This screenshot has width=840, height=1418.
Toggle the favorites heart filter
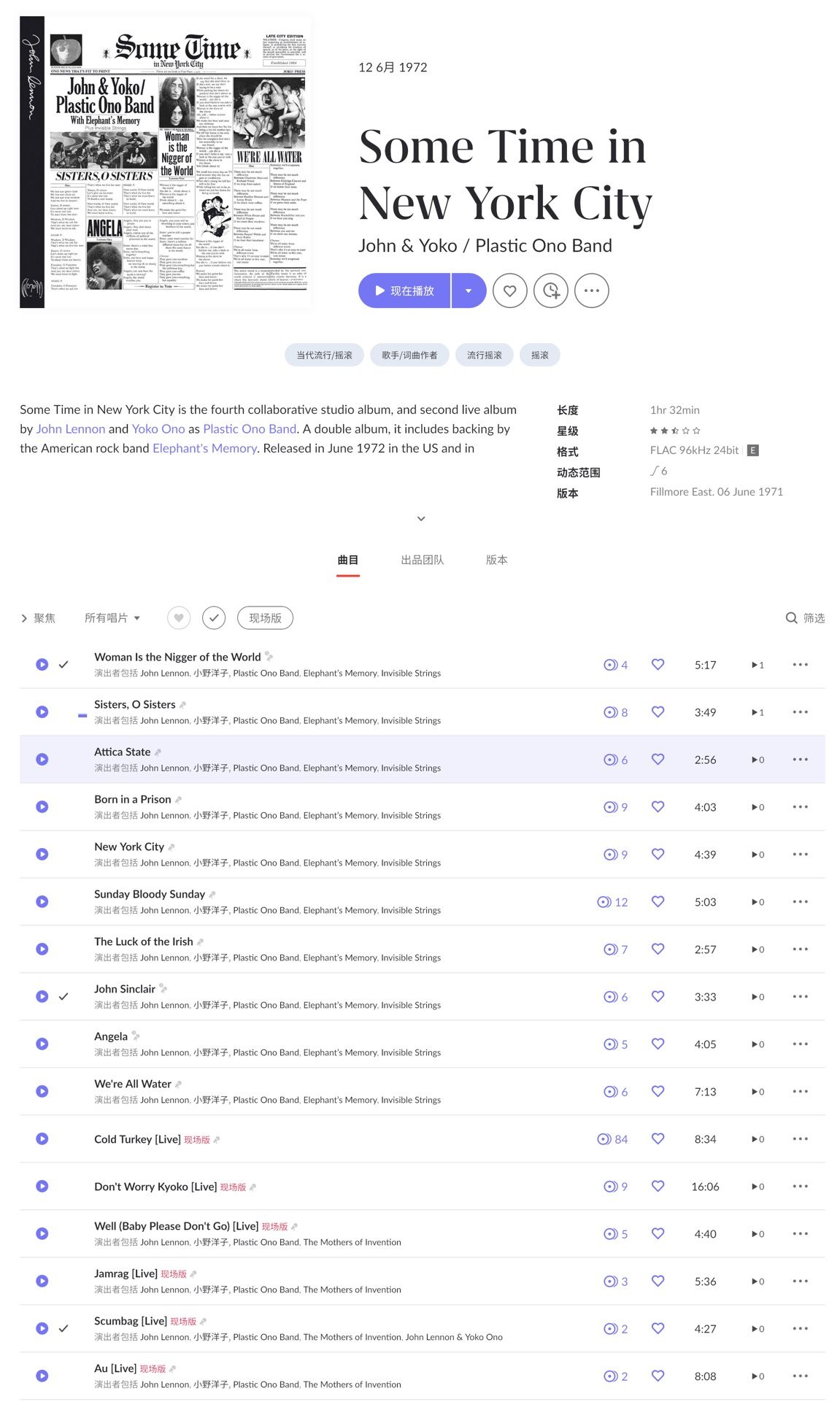[x=179, y=618]
